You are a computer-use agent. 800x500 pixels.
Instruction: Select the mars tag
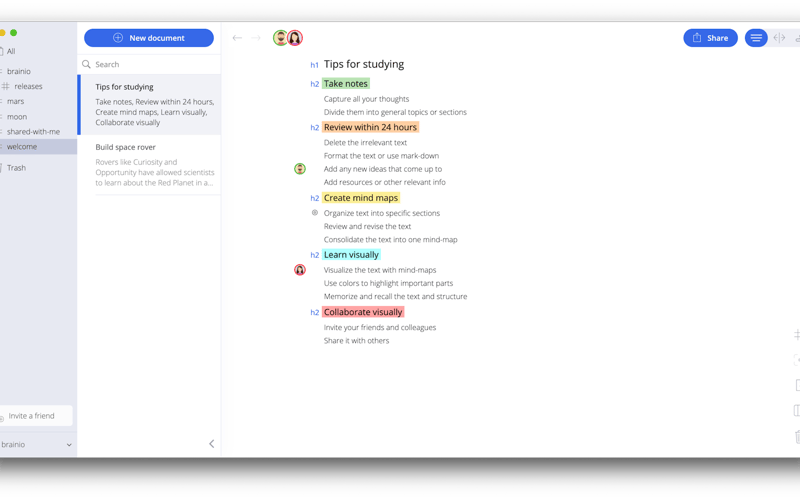pos(15,102)
